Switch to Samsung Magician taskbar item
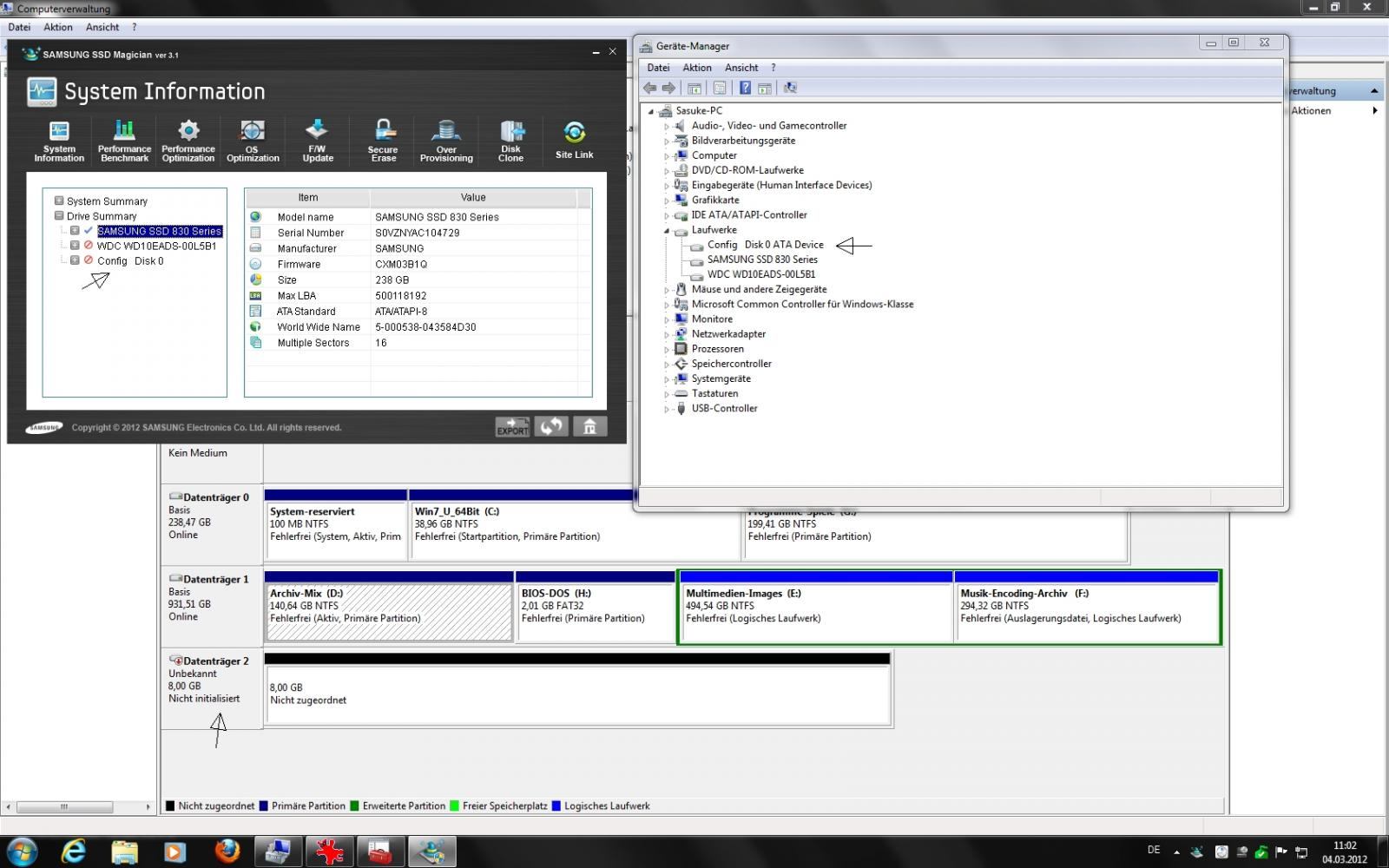Viewport: 1389px width, 868px height. [x=431, y=852]
